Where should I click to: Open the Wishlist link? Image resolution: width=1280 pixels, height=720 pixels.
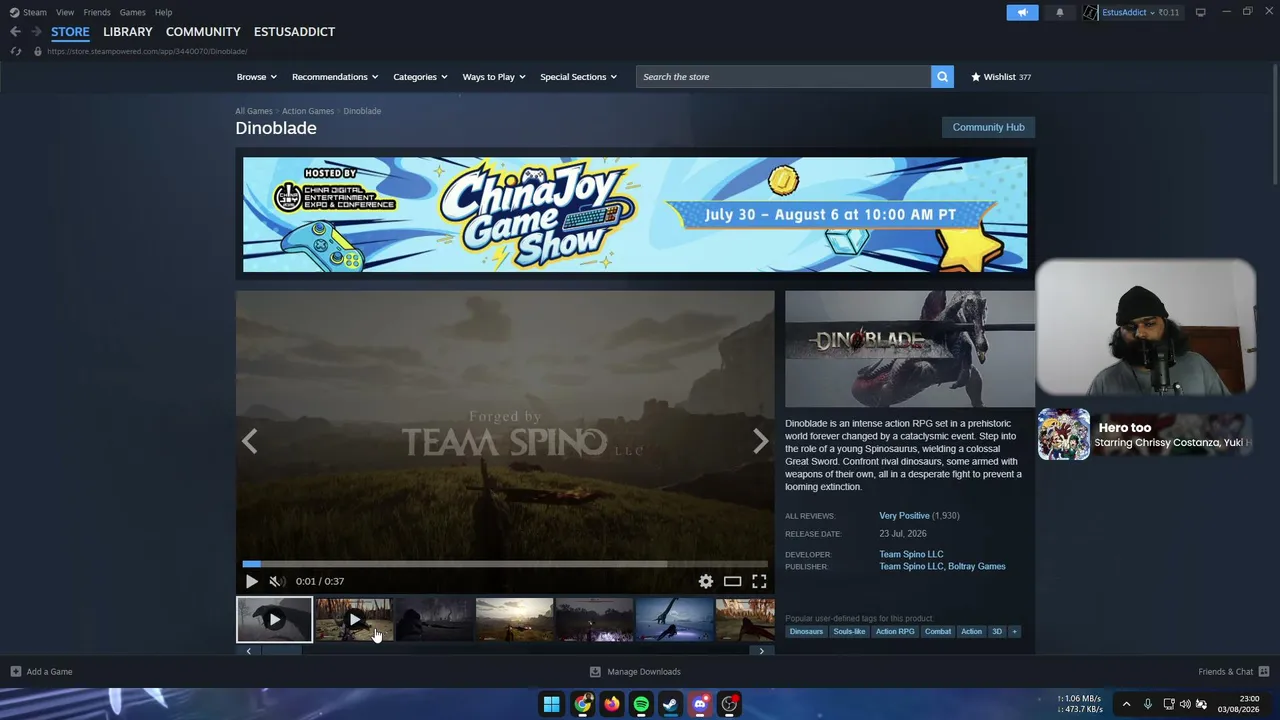click(x=1001, y=77)
